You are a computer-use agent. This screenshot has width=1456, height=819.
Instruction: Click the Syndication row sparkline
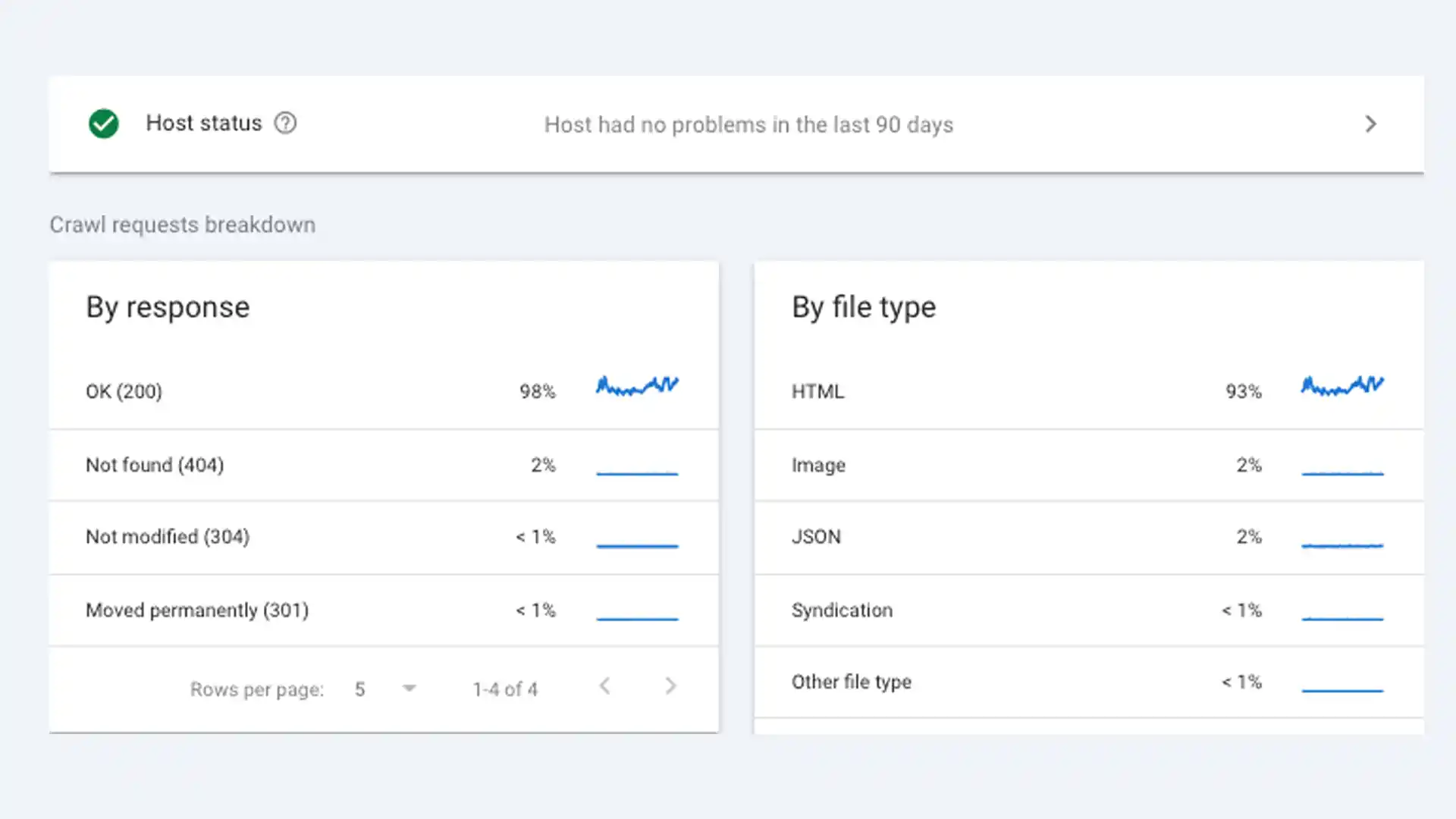click(1343, 619)
